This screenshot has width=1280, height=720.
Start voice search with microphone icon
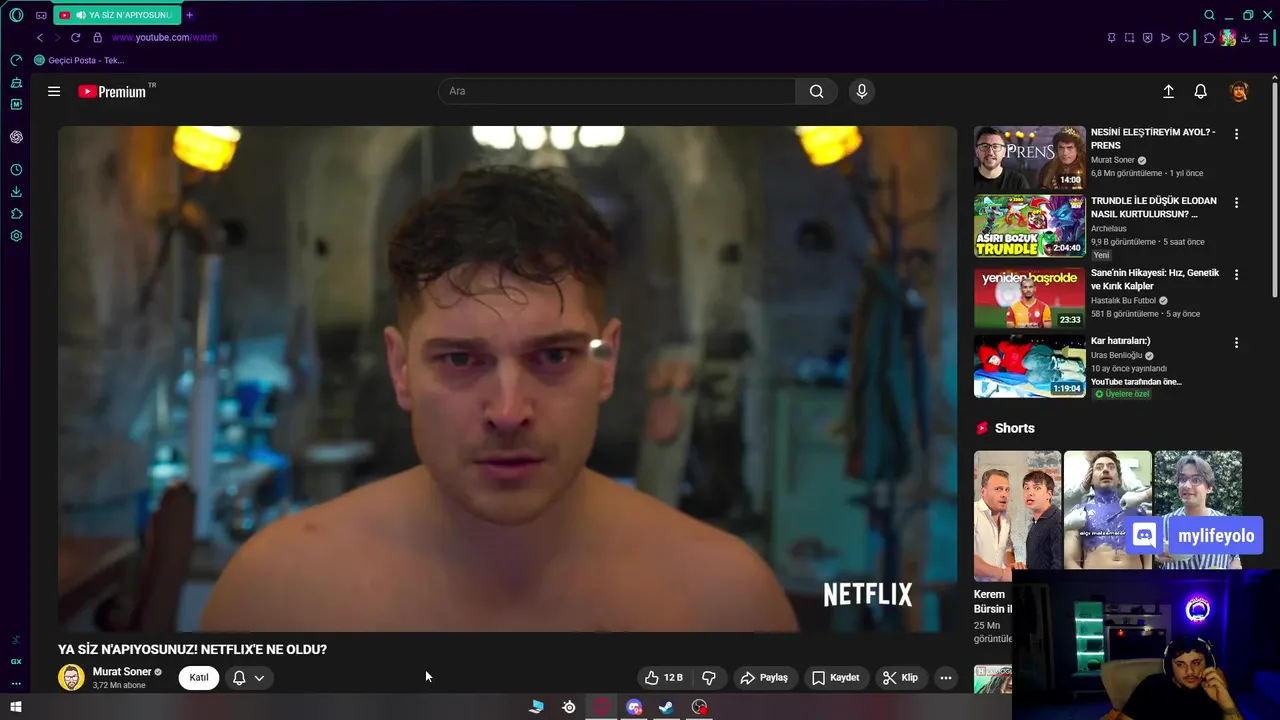[x=862, y=91]
